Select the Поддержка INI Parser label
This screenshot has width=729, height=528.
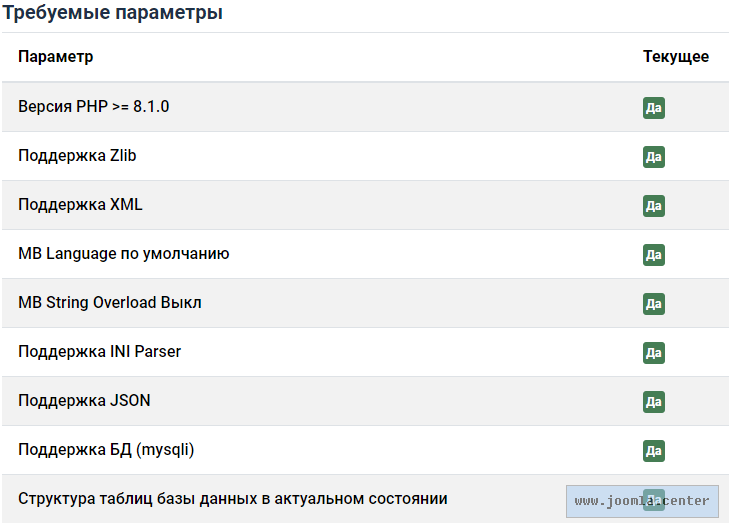pos(100,351)
